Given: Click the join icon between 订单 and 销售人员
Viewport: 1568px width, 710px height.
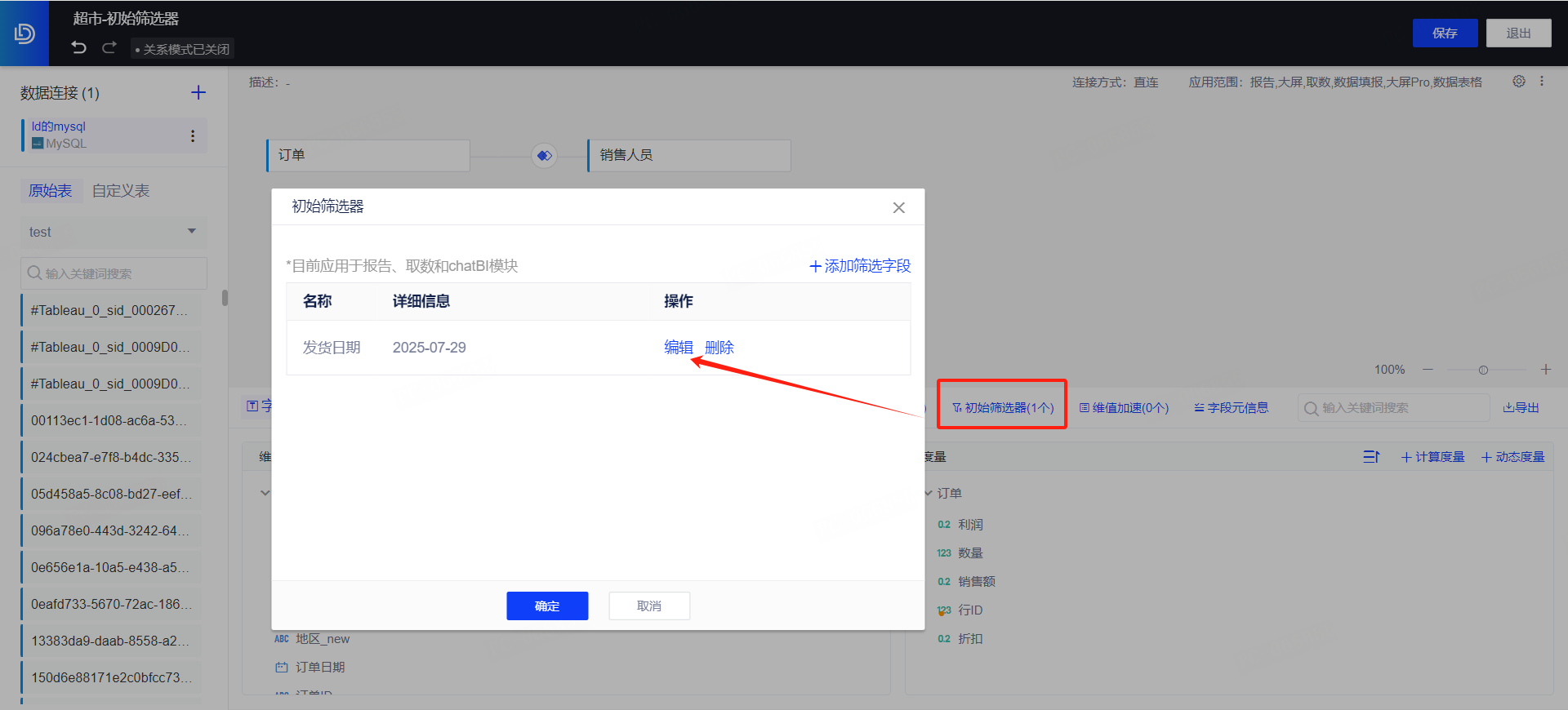Looking at the screenshot, I should coord(544,155).
